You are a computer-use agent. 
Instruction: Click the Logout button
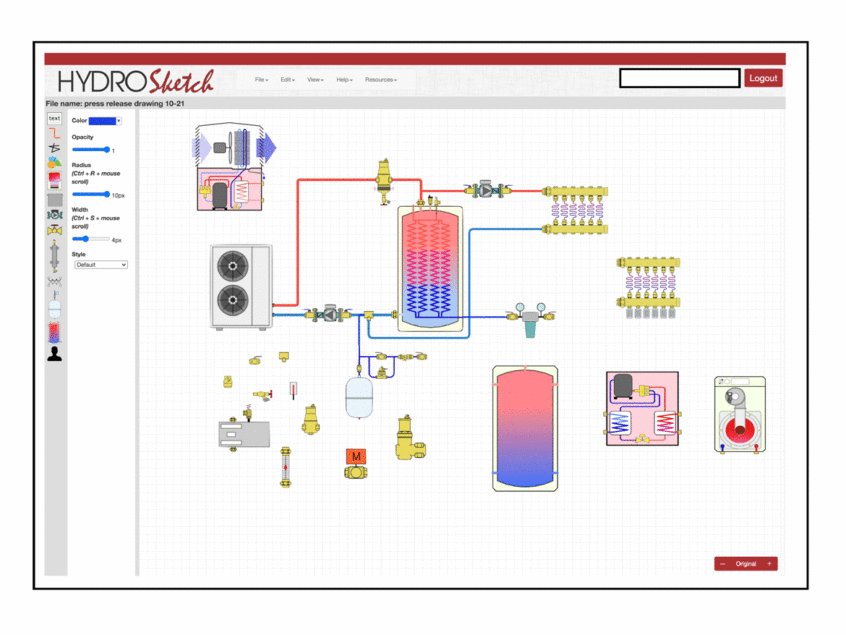coord(763,78)
